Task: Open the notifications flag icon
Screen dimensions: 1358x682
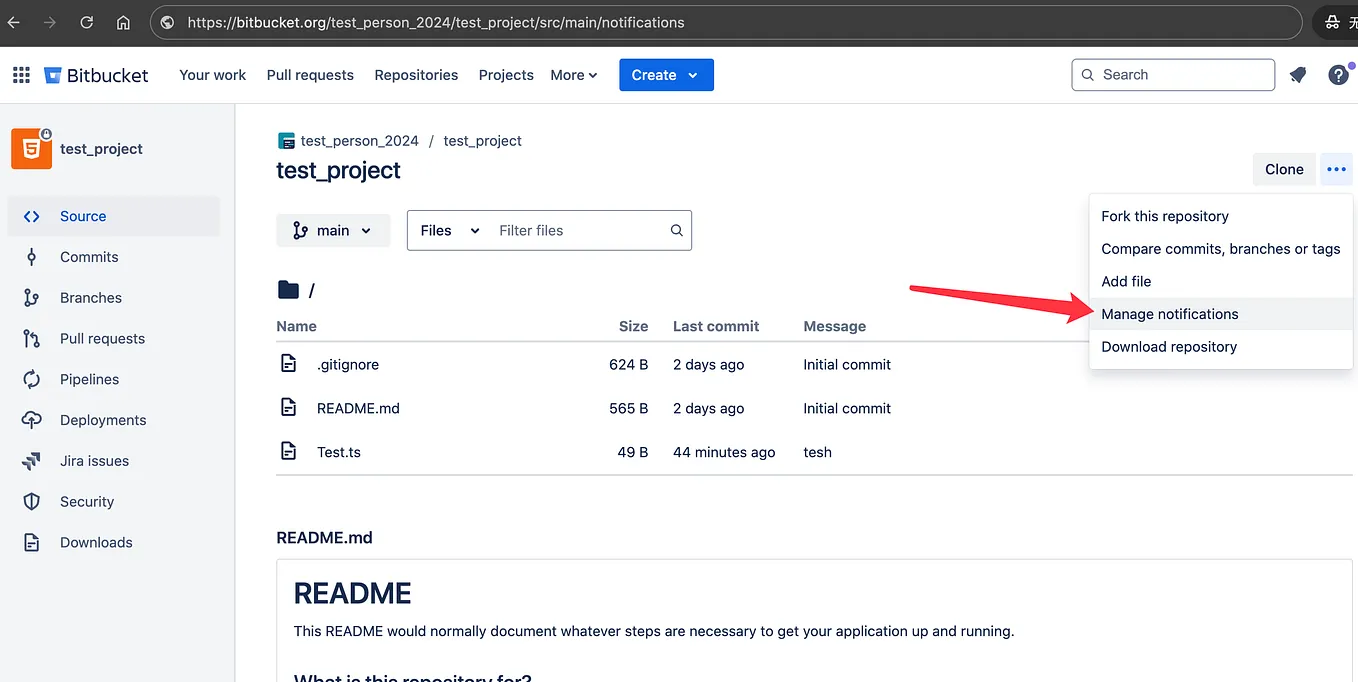Action: click(1298, 74)
